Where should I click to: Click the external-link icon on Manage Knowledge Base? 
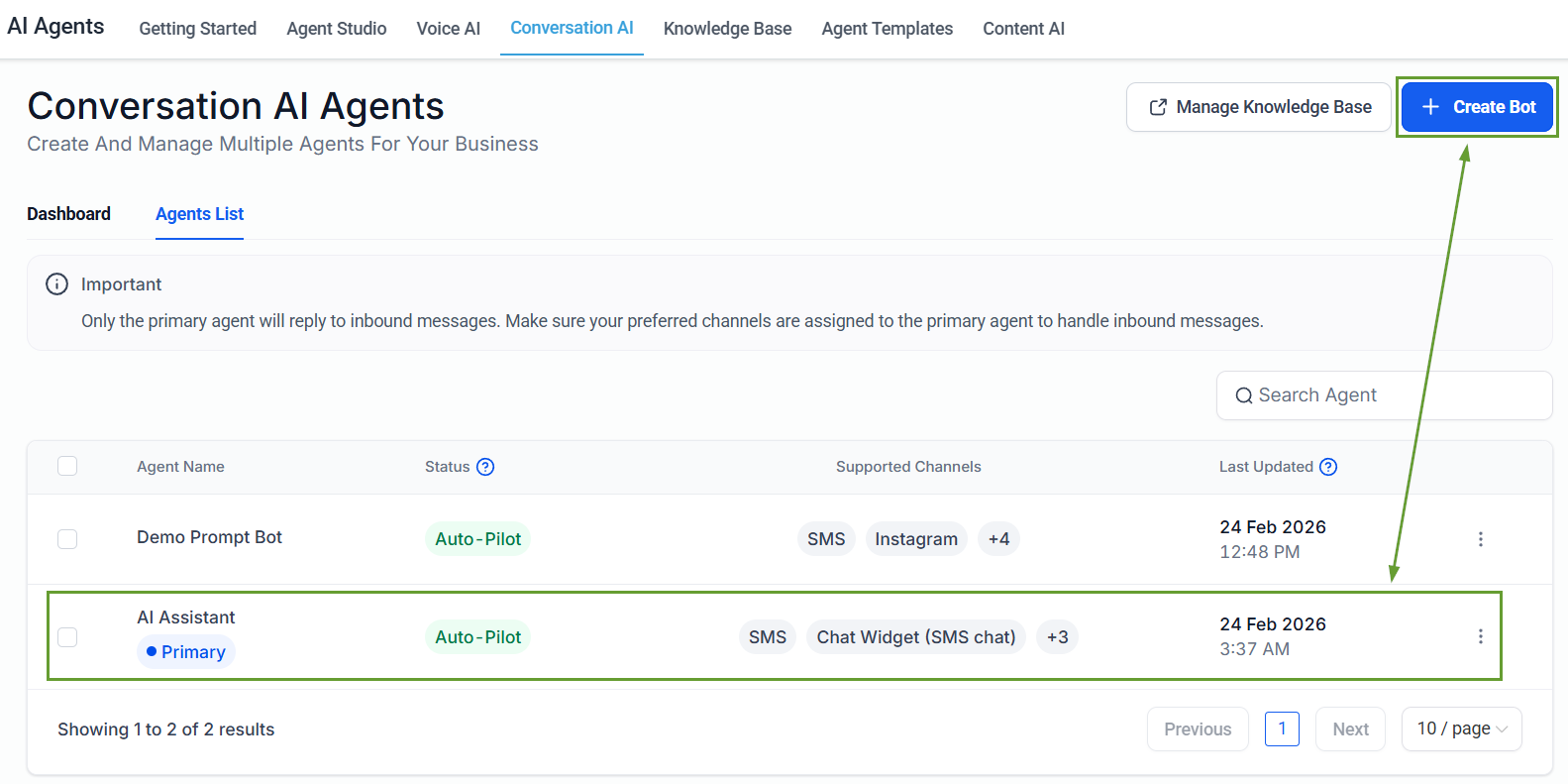(x=1158, y=107)
